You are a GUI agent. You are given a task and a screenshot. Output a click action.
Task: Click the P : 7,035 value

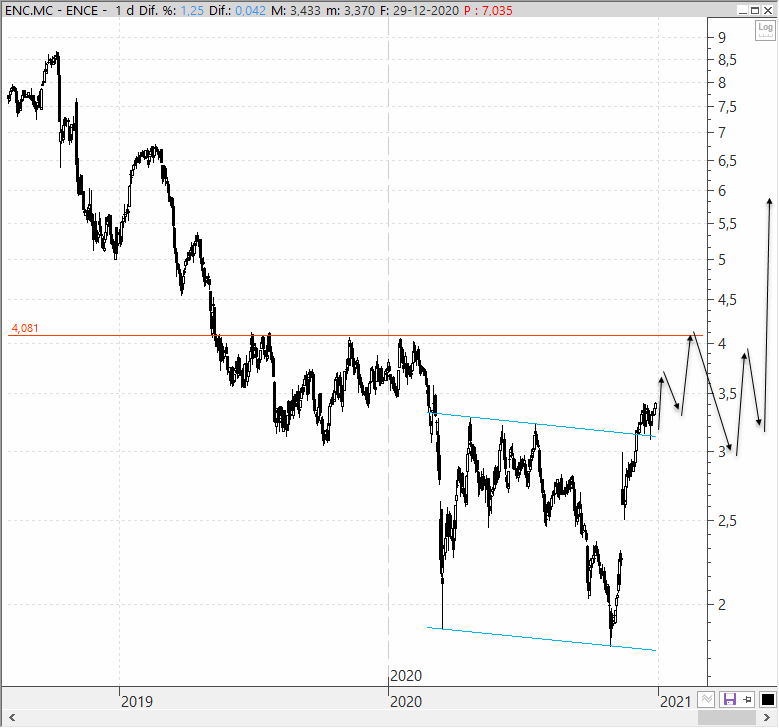(x=488, y=10)
